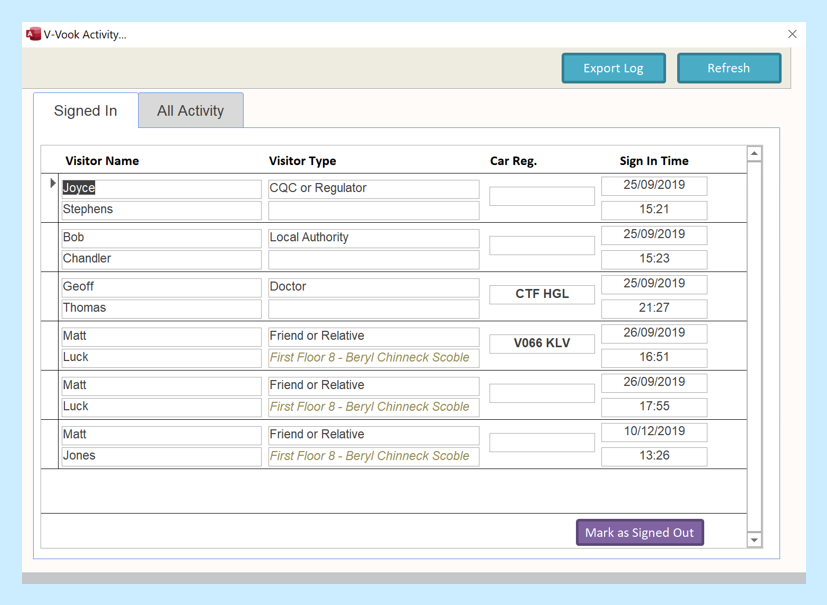Image resolution: width=827 pixels, height=605 pixels.
Task: Select the Joyce first name field
Action: 161,189
